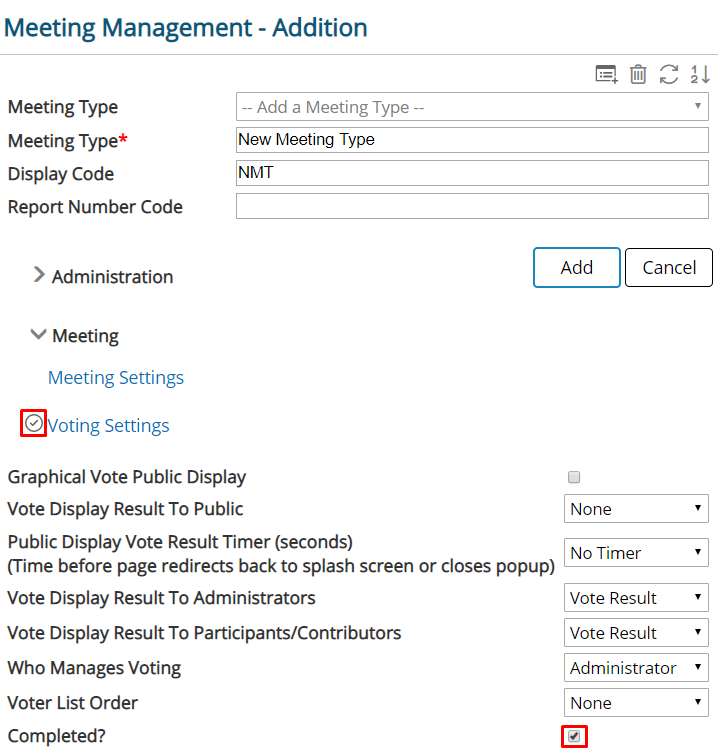
Task: Click the New Meeting Type text field
Action: pos(472,139)
